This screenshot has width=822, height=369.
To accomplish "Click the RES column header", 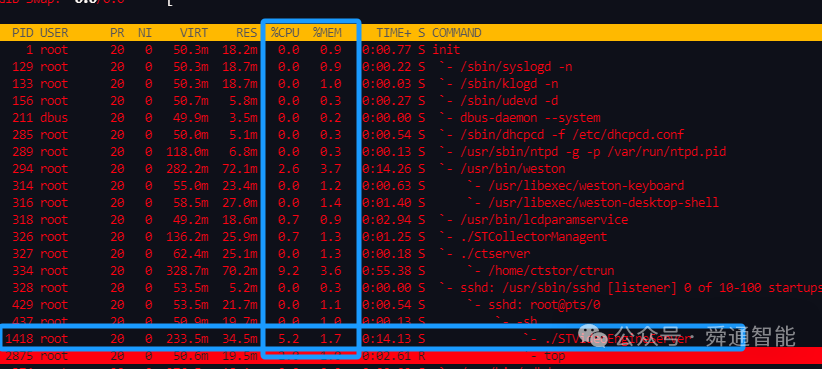I will coord(246,33).
